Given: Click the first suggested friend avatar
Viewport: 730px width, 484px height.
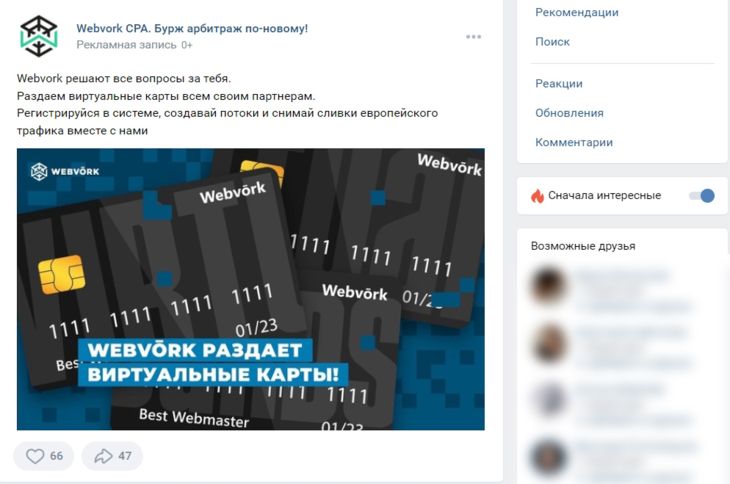Looking at the screenshot, I should [548, 285].
